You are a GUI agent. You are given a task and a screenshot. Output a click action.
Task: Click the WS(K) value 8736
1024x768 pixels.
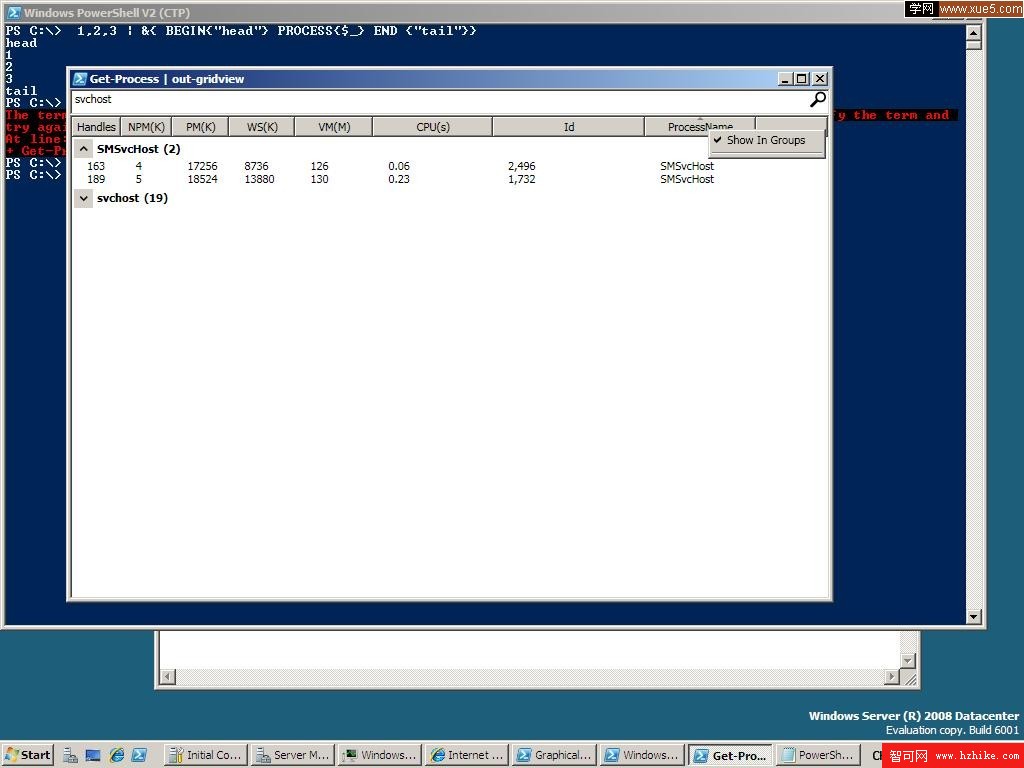[257, 166]
